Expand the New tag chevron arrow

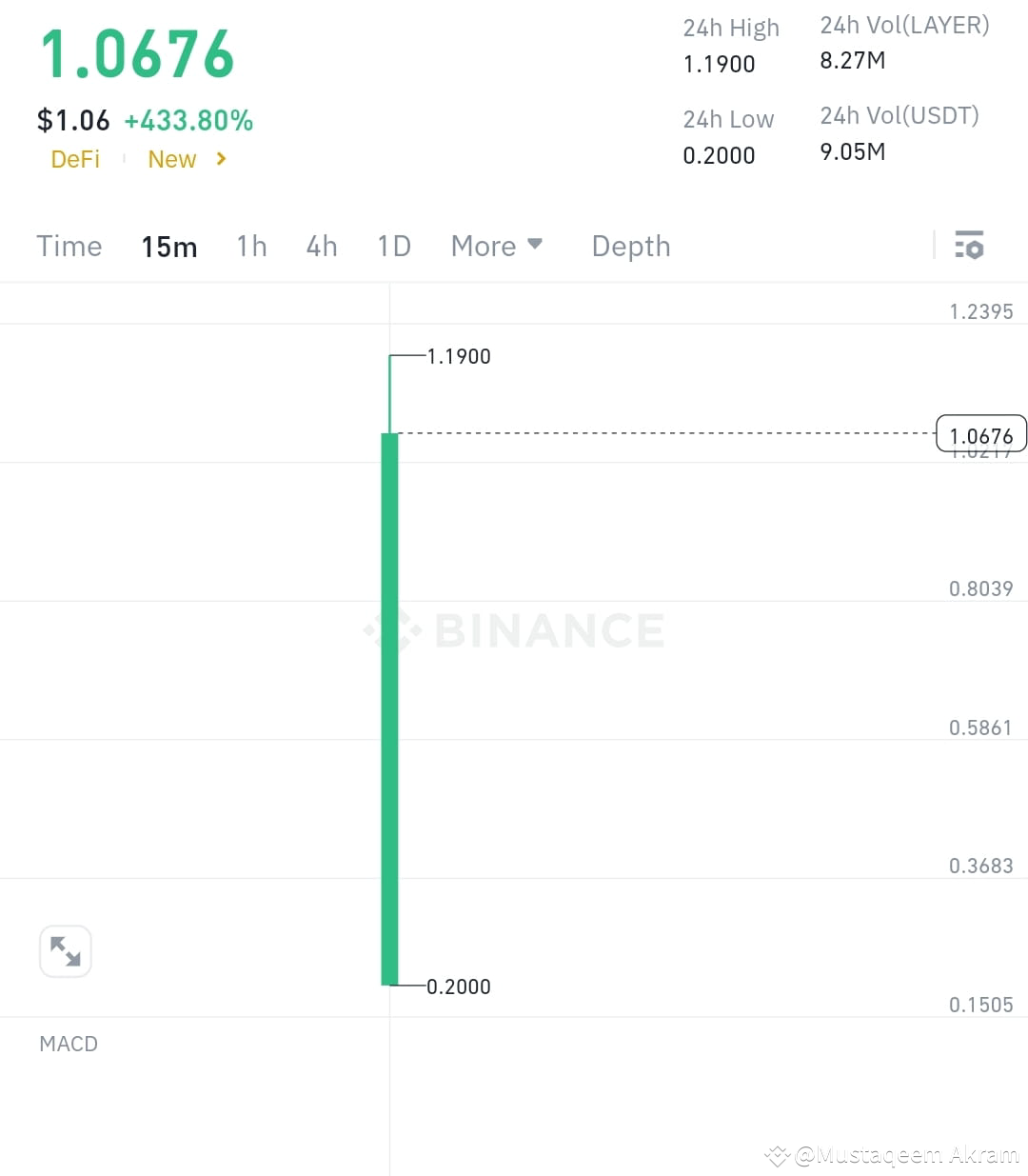click(220, 159)
